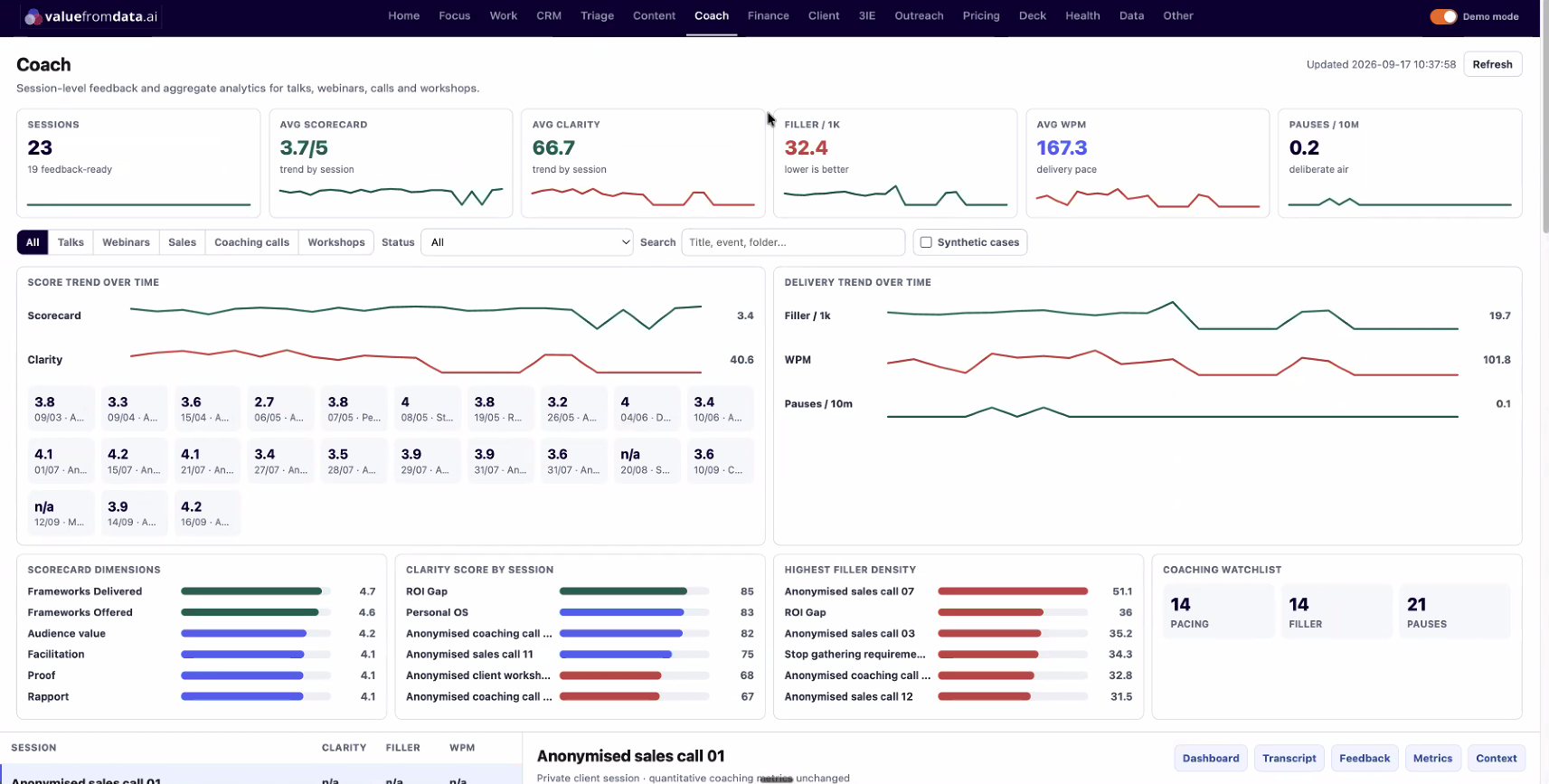
Task: Navigate to the Data section
Action: pyautogui.click(x=1131, y=16)
